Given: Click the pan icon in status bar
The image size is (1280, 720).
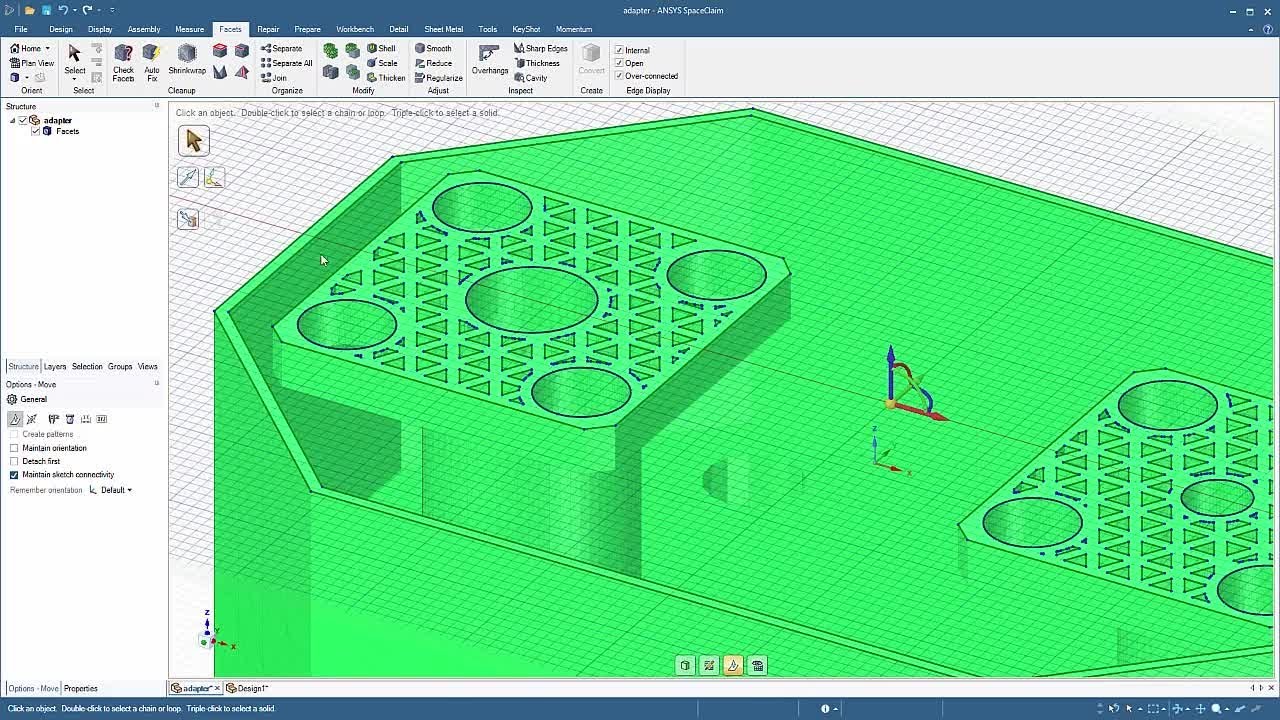Looking at the screenshot, I should [x=1200, y=708].
